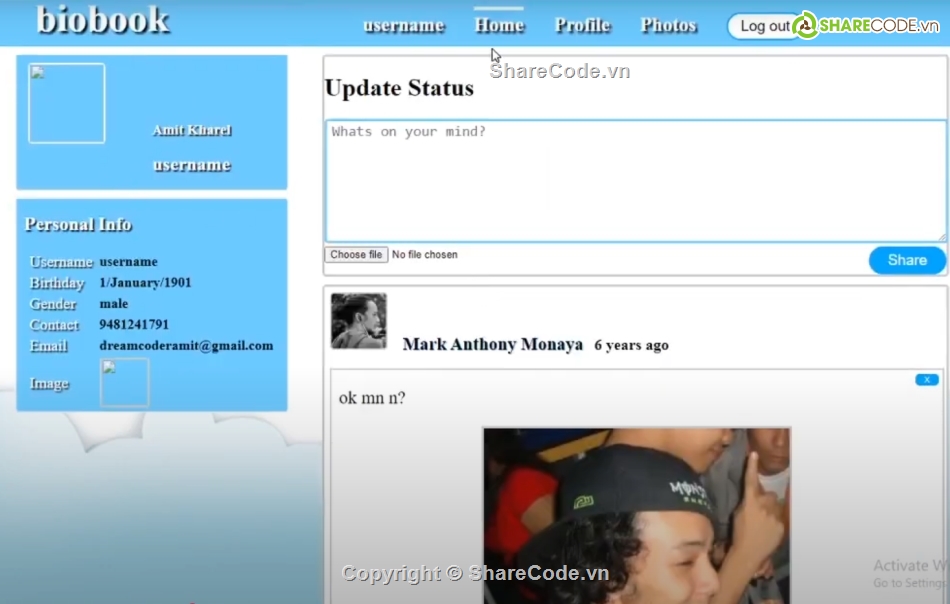
Task: Click Mark Anthony Monaya's avatar
Action: (x=359, y=321)
